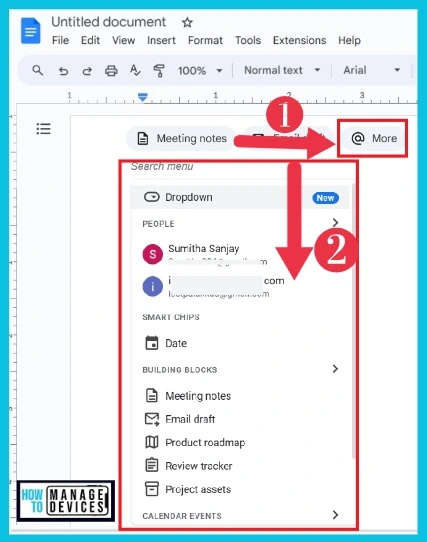Insert Project assets building block
The width and height of the screenshot is (427, 542).
click(x=240, y=489)
